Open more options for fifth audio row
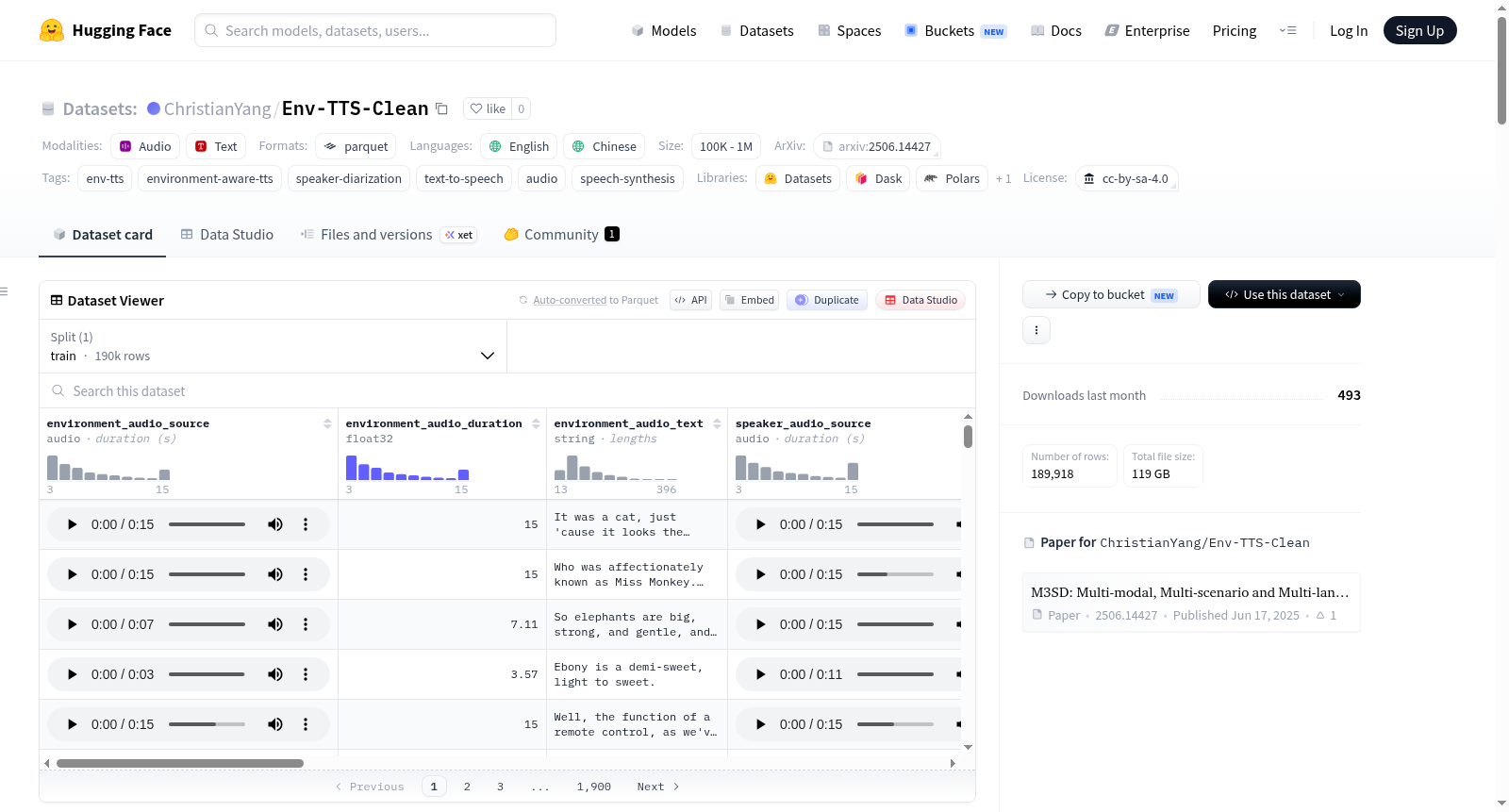Image resolution: width=1509 pixels, height=812 pixels. coord(306,724)
